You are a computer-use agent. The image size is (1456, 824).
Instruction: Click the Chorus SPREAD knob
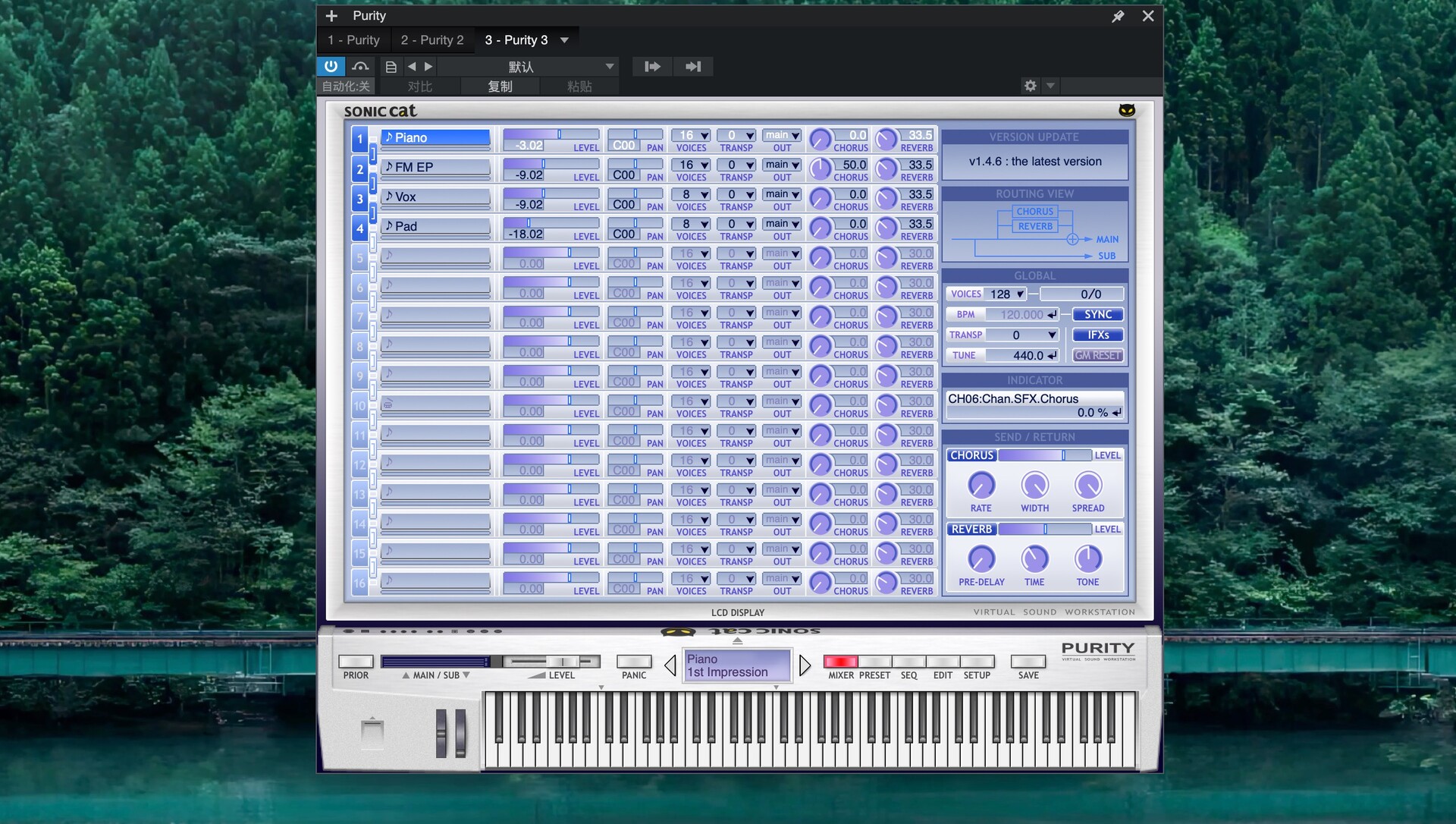point(1088,485)
